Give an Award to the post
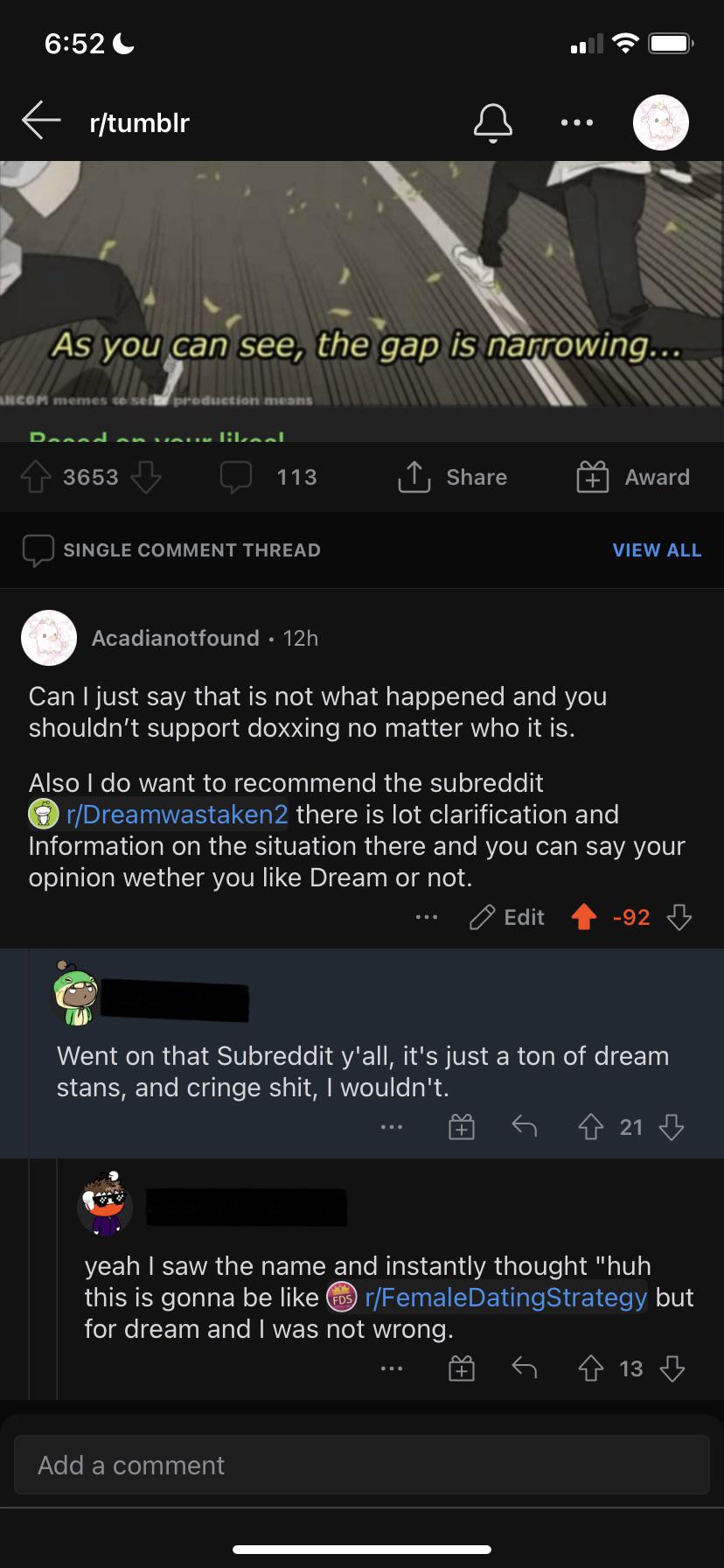This screenshot has height=1568, width=724. pos(634,477)
